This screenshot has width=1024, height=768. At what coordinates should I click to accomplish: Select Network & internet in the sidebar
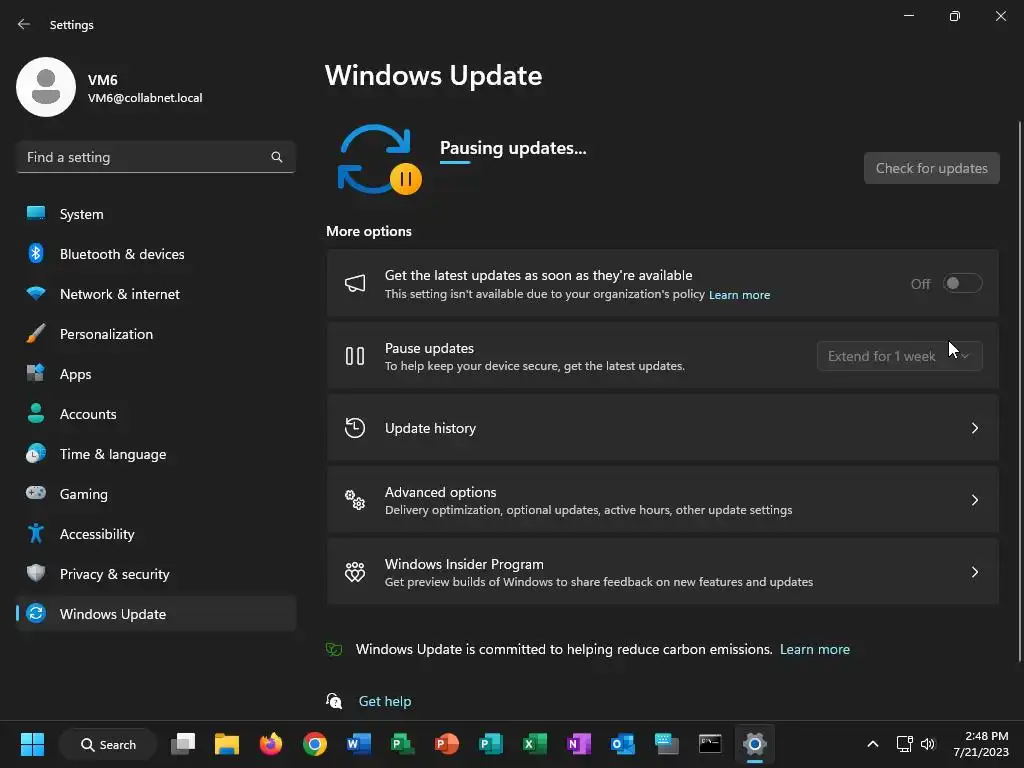click(x=155, y=293)
